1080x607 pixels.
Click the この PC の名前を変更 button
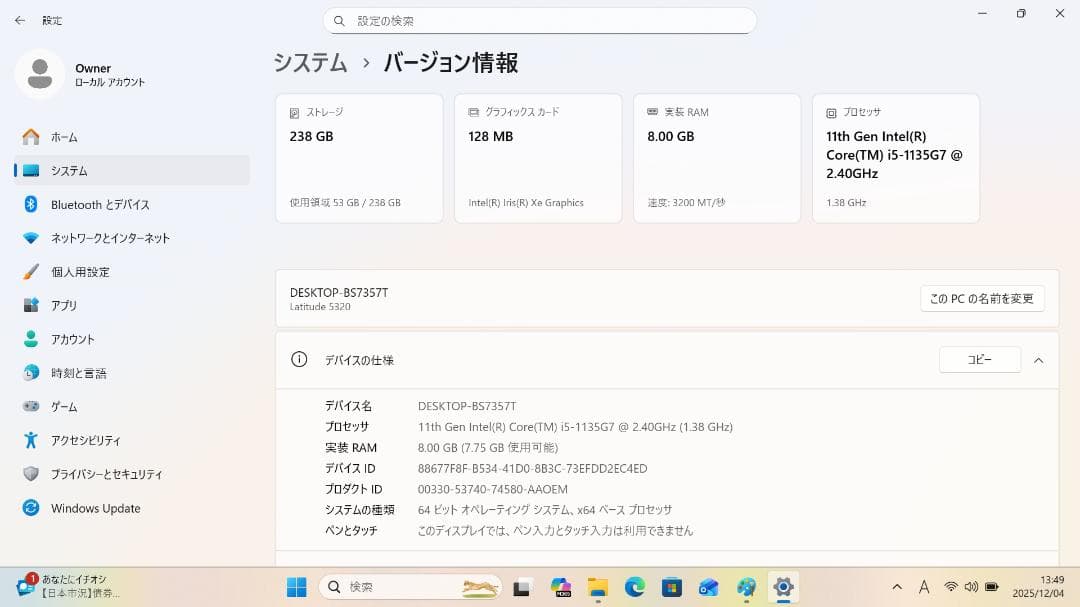tap(982, 298)
